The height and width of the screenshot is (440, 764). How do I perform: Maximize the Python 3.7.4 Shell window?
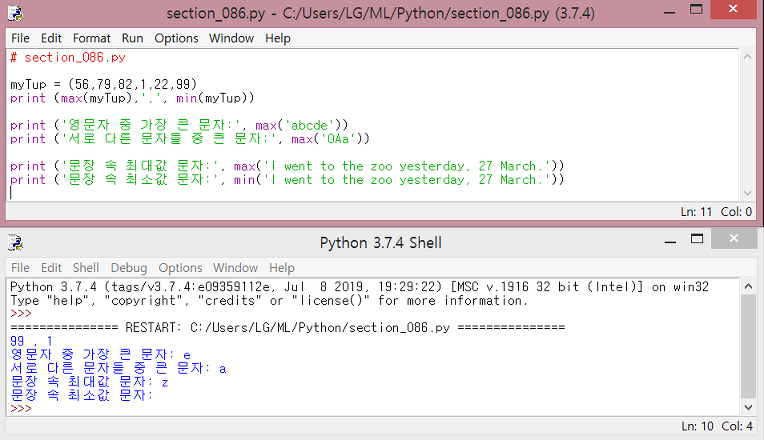pos(697,239)
